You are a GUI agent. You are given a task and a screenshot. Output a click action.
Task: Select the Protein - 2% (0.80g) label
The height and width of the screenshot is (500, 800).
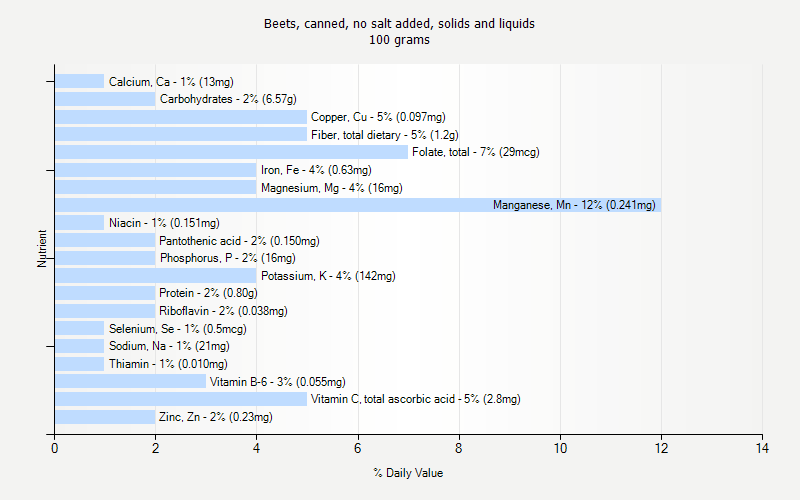(208, 293)
